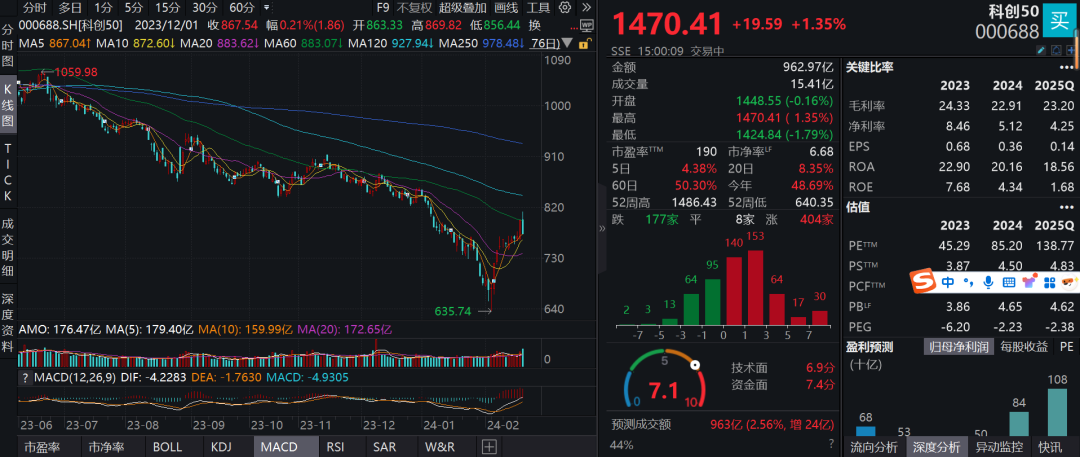Click the bell alert icon under 000688

point(1055,50)
